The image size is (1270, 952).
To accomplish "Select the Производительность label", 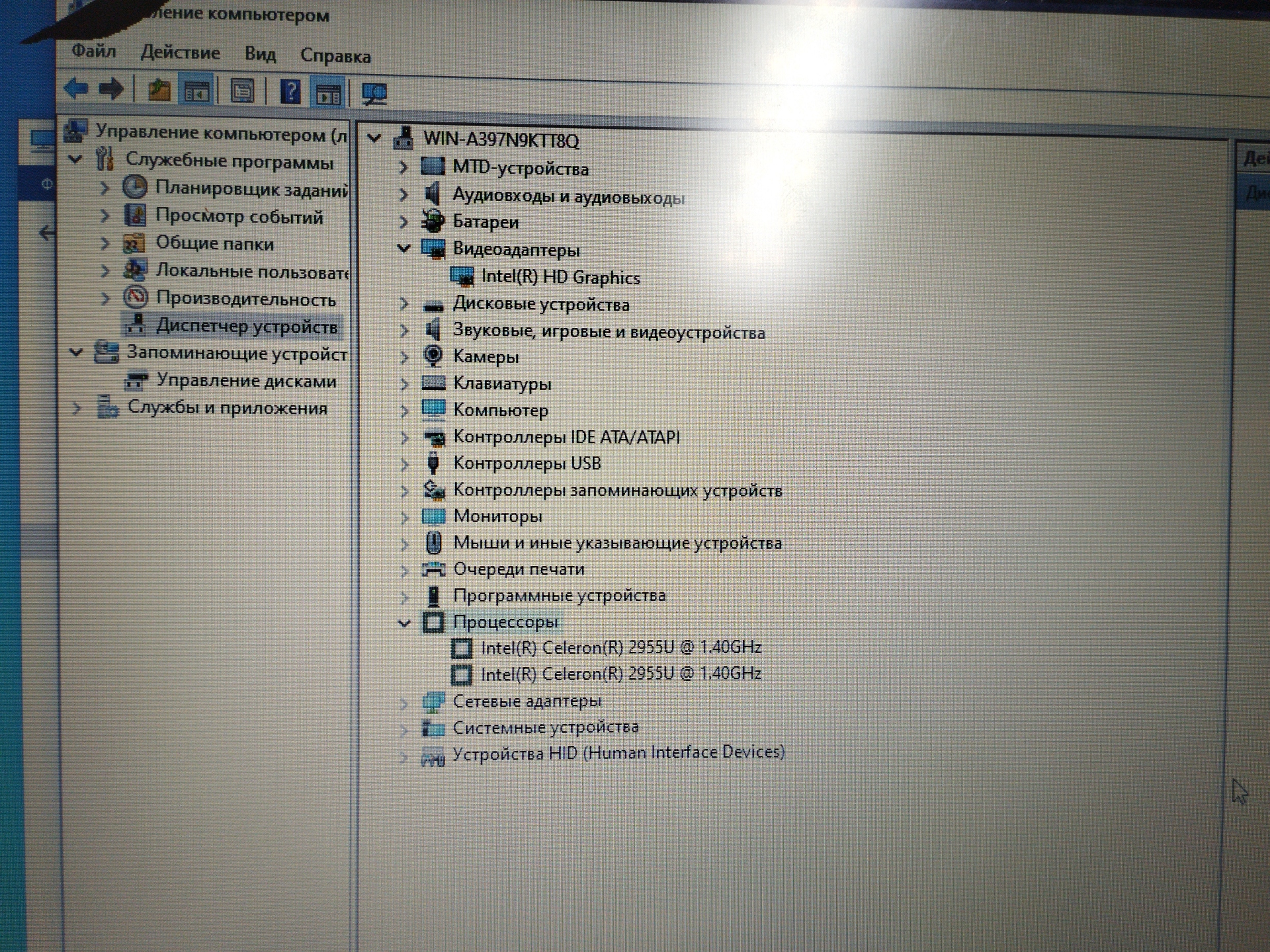I will point(245,299).
